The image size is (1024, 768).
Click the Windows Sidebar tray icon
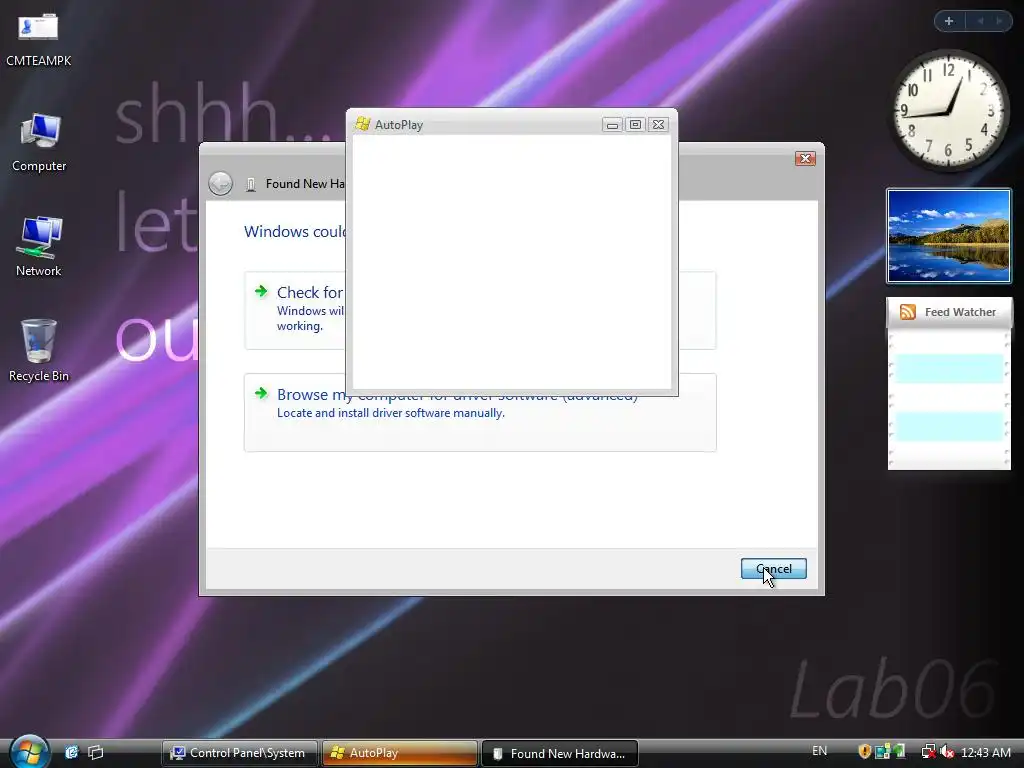882,752
